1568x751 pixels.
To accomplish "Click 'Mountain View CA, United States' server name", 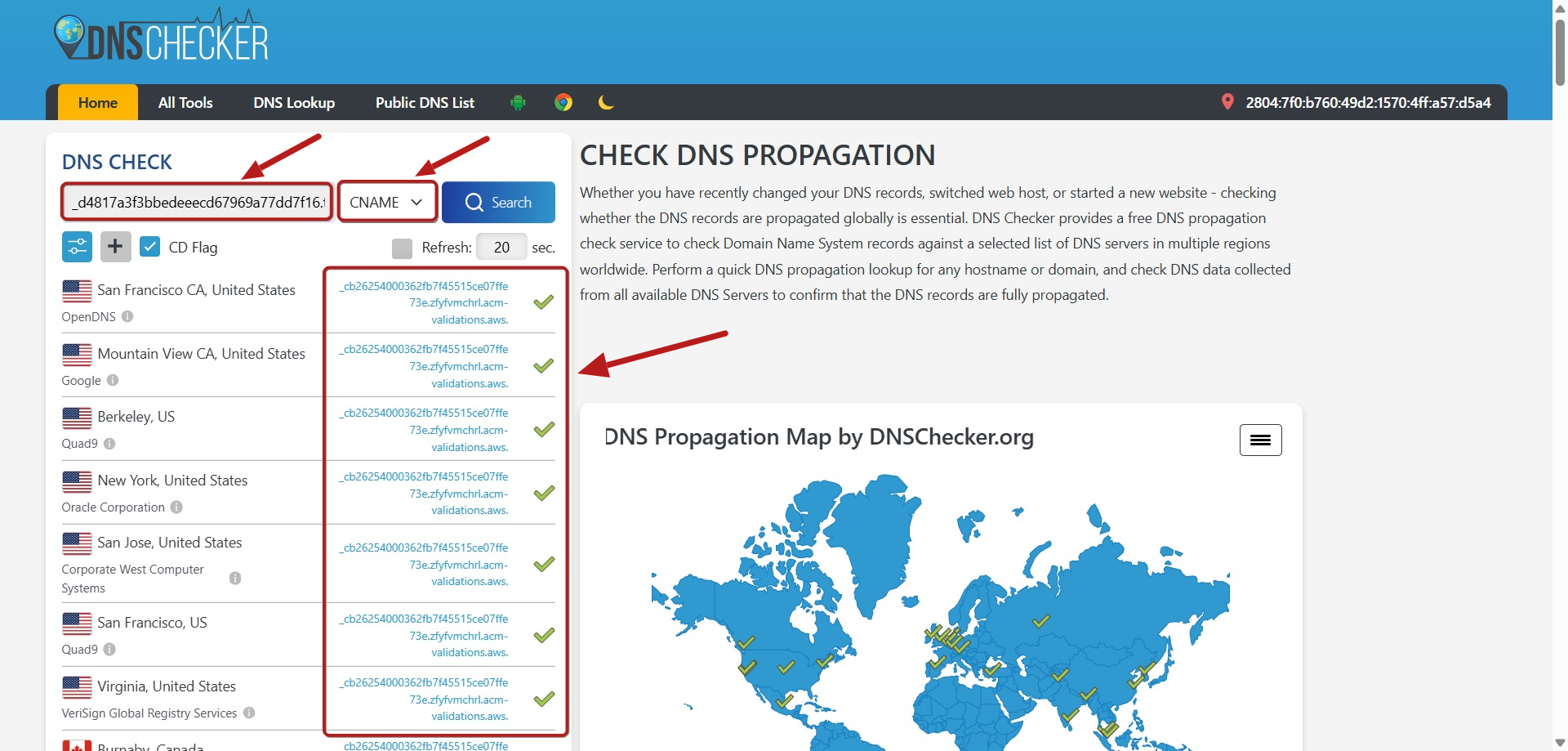I will pos(202,354).
